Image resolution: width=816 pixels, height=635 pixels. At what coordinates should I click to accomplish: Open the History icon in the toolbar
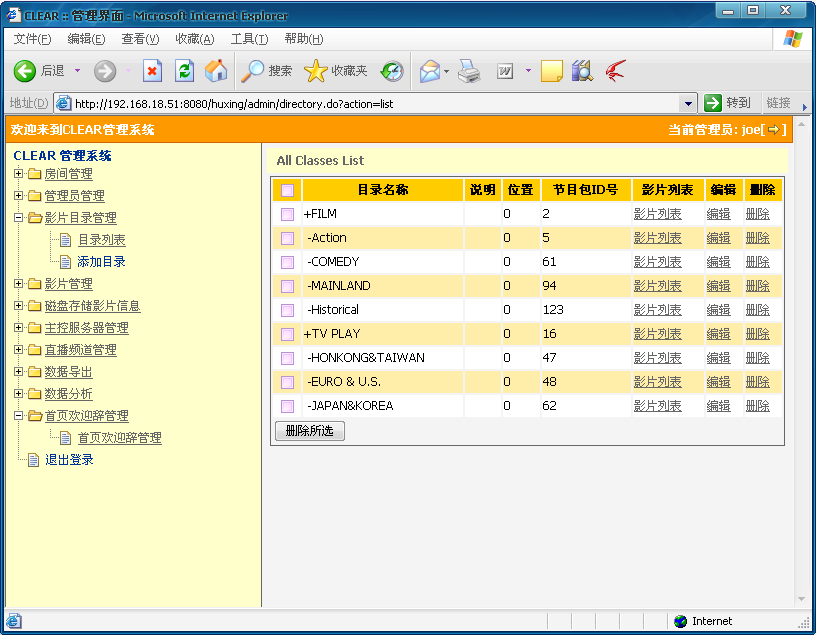coord(392,71)
